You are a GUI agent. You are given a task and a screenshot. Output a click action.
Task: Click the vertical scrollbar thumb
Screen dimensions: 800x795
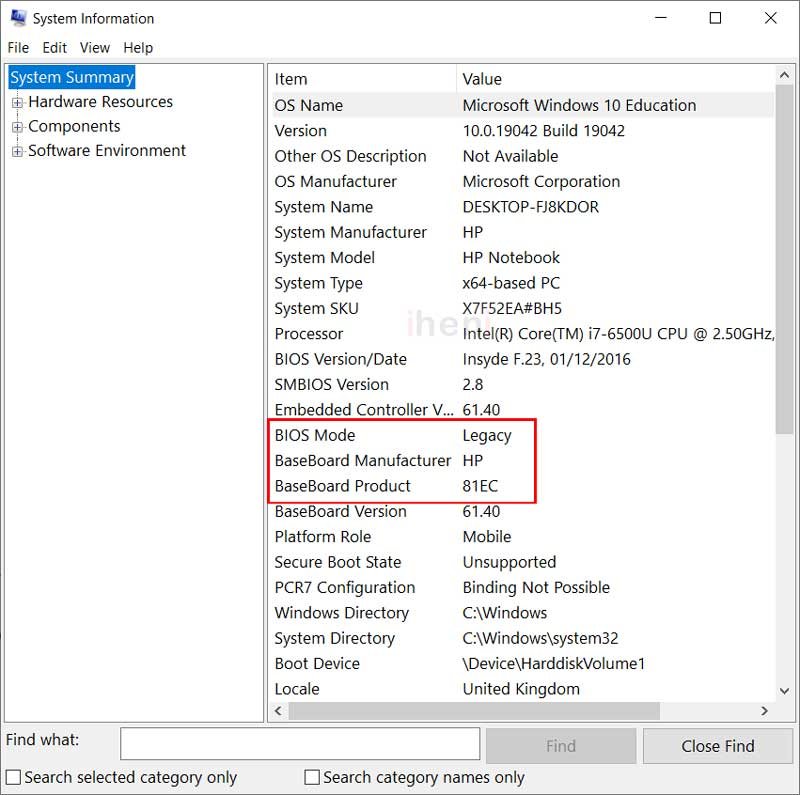click(784, 259)
